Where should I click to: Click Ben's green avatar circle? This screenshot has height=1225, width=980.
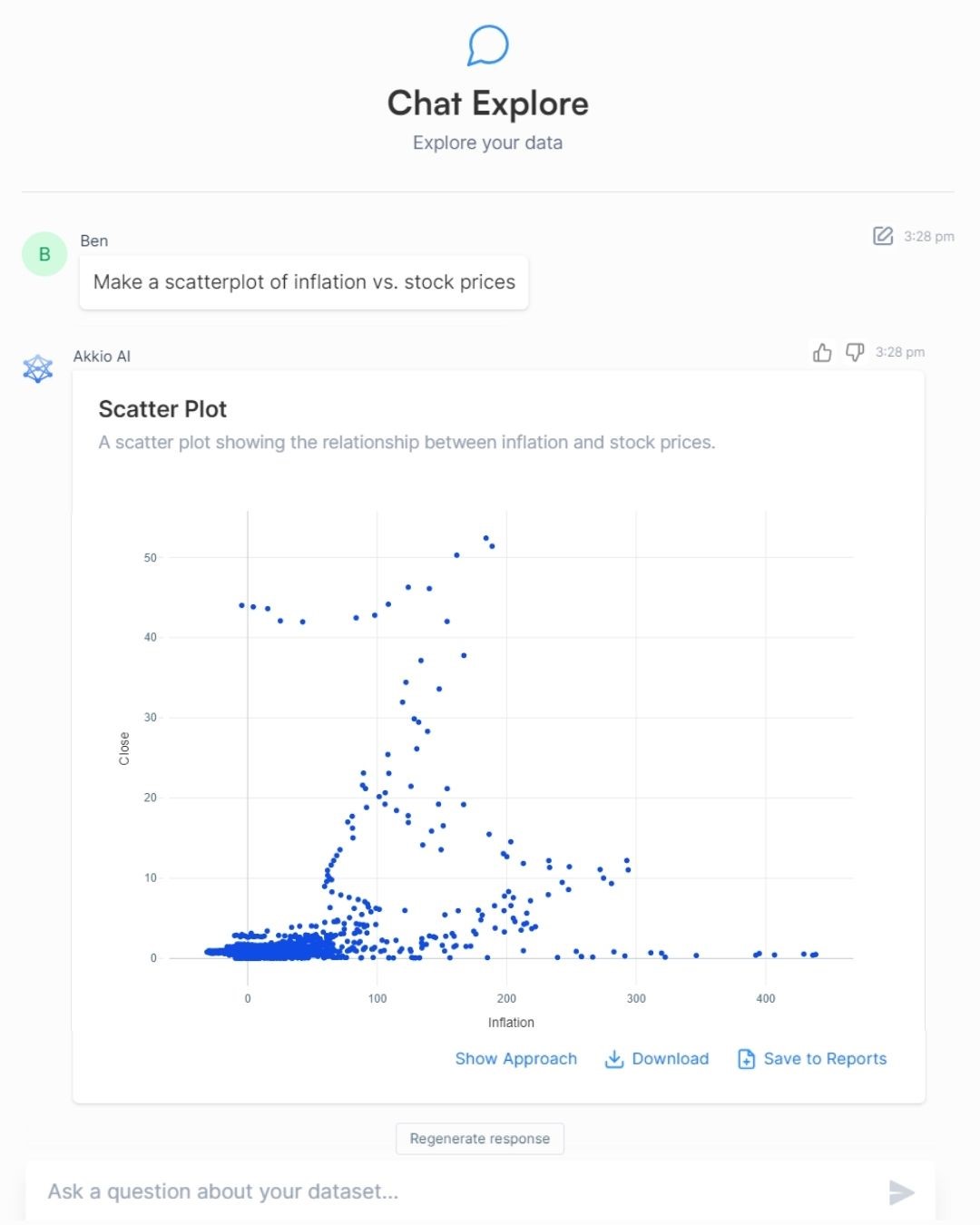44,254
